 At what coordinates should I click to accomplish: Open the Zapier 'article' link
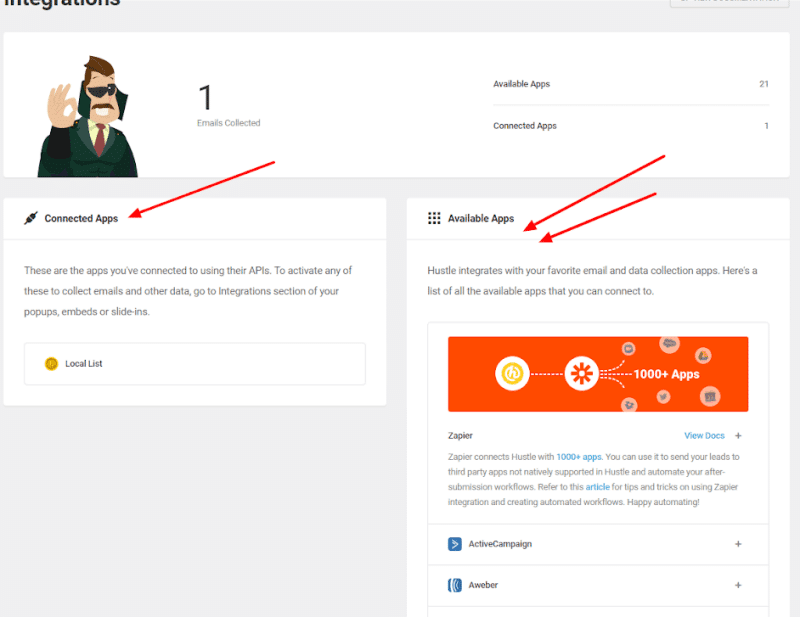(x=597, y=487)
